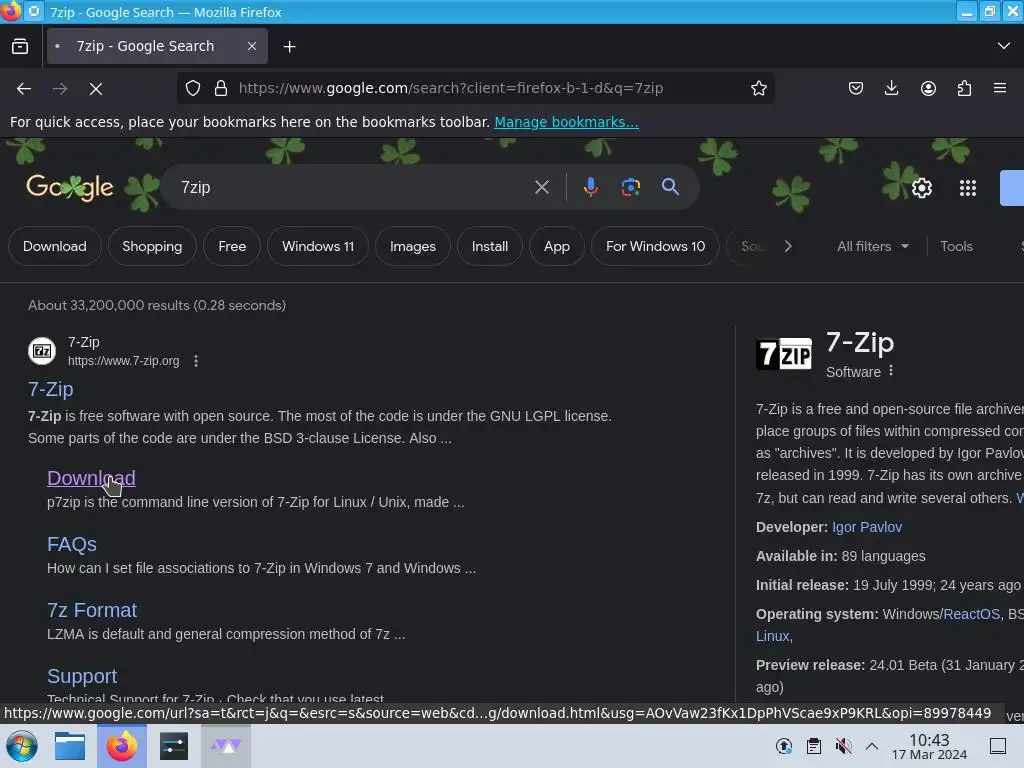The image size is (1024, 768).
Task: Open the Download sitelink
Action: 91,478
